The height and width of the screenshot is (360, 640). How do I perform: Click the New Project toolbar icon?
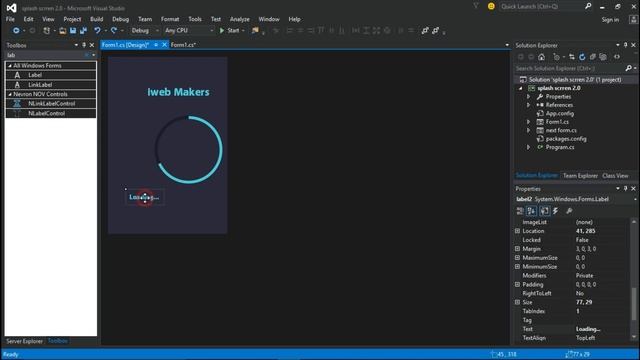point(47,31)
